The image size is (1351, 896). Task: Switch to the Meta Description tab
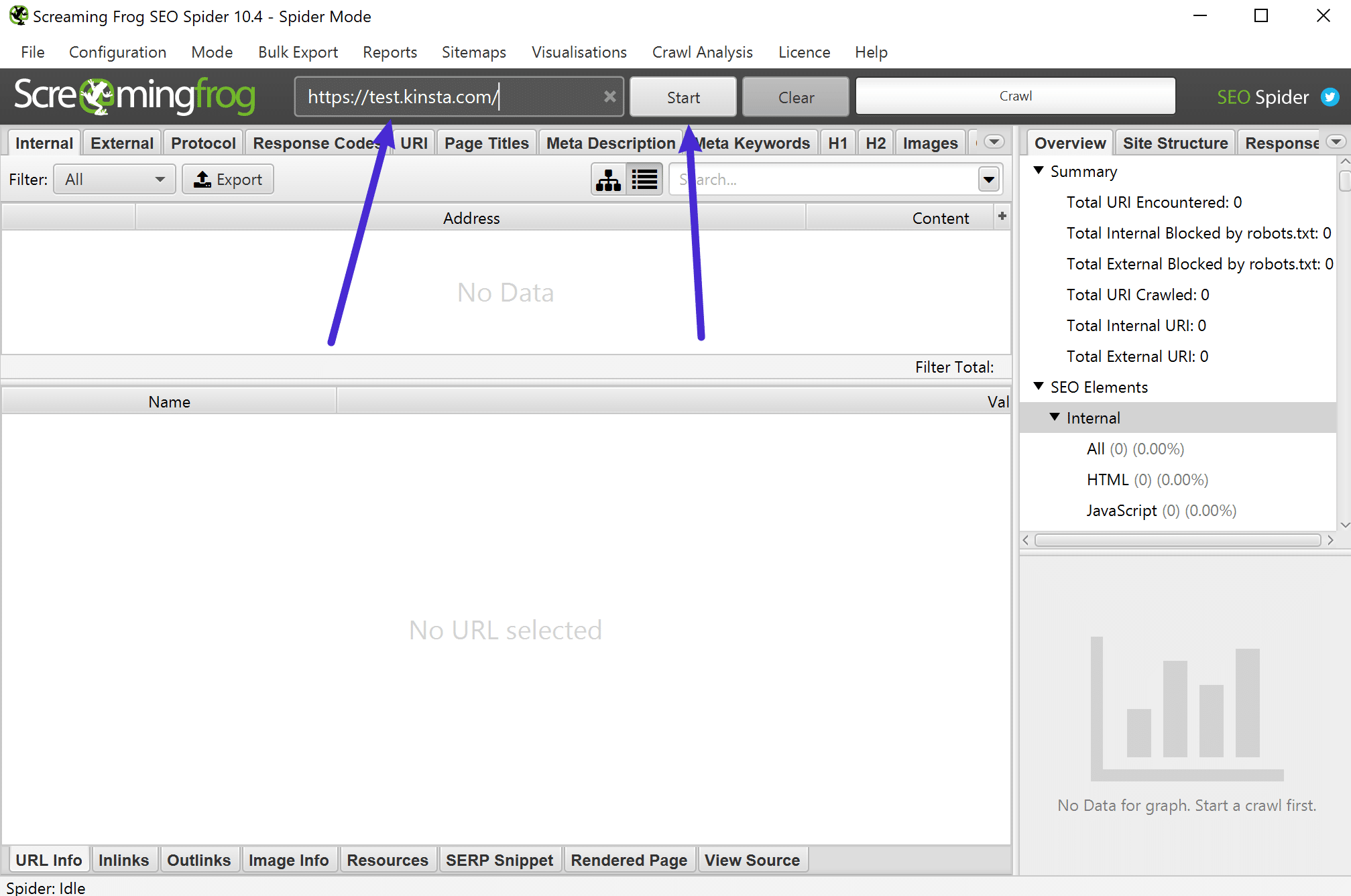click(610, 142)
